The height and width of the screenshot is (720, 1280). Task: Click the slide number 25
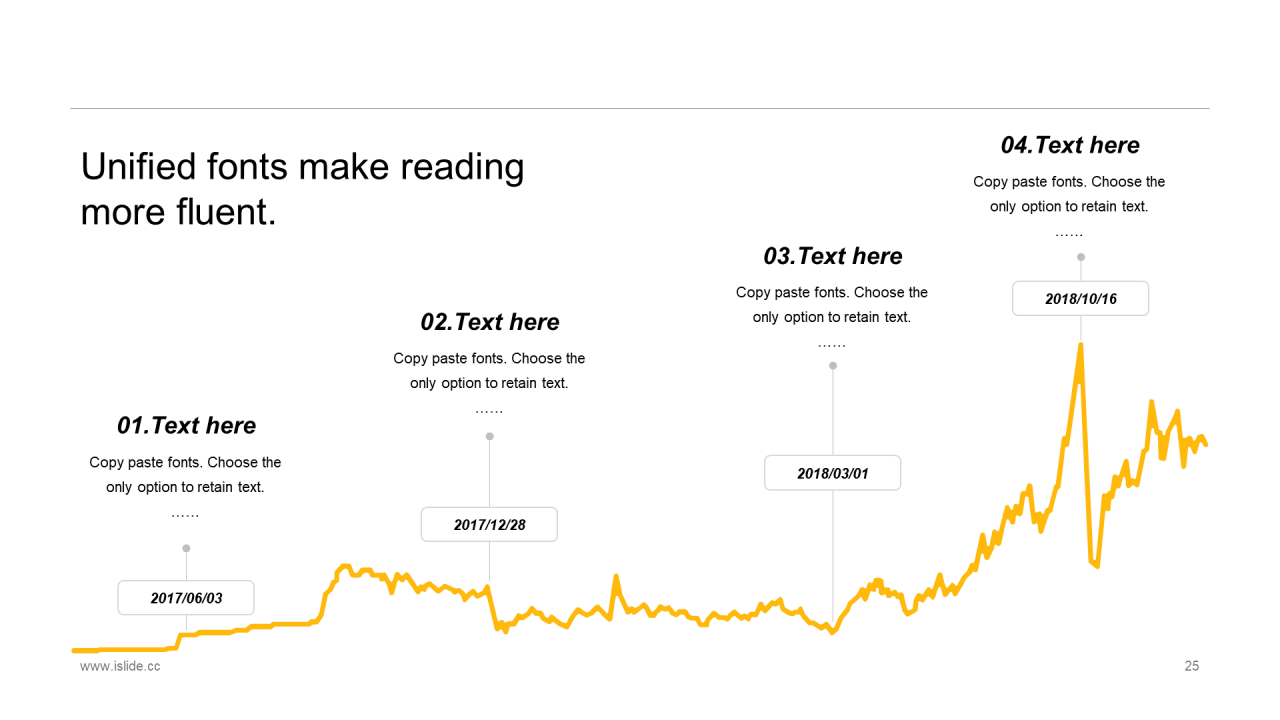(x=1191, y=666)
